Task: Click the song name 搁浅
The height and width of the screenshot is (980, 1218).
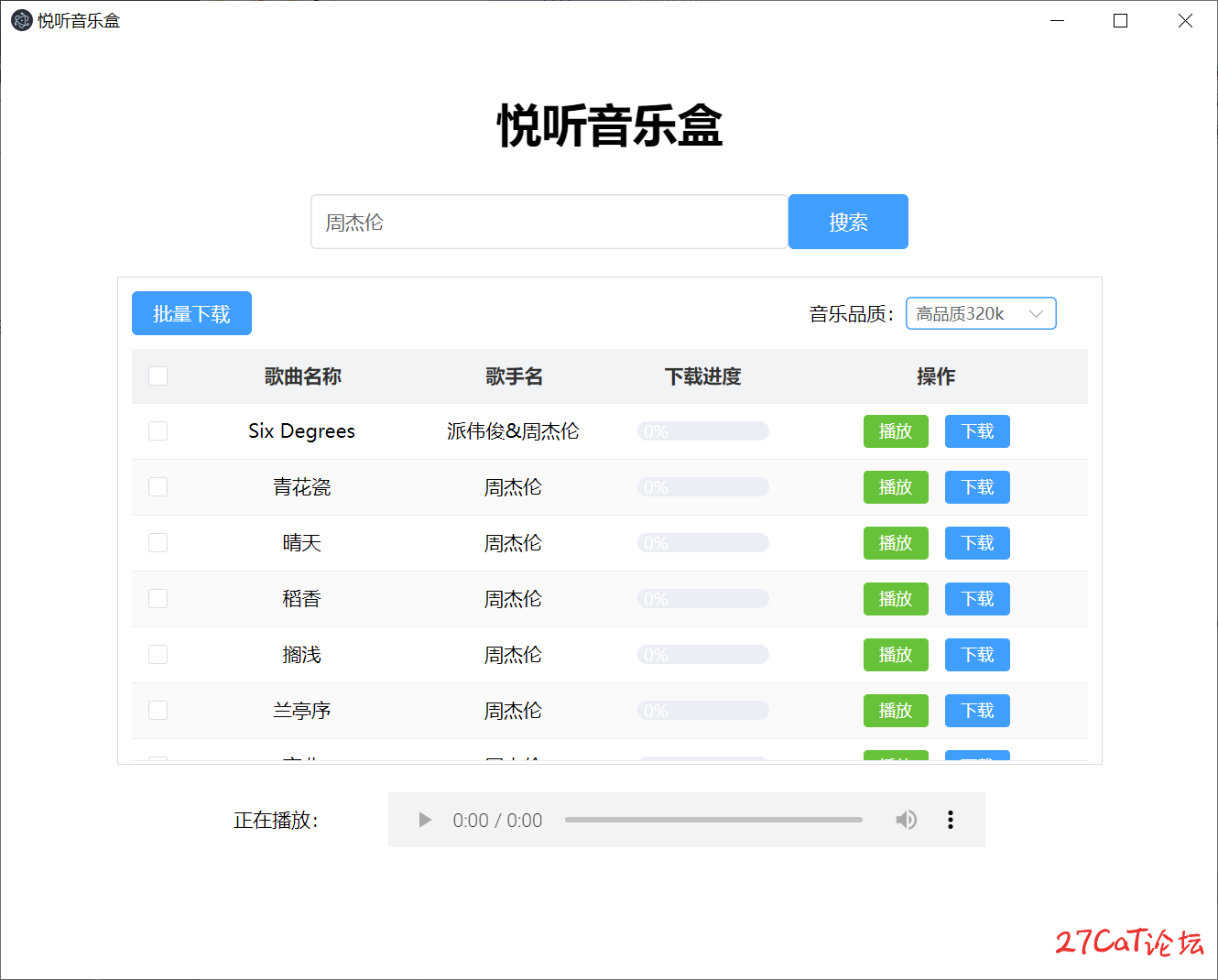Action: [x=301, y=655]
